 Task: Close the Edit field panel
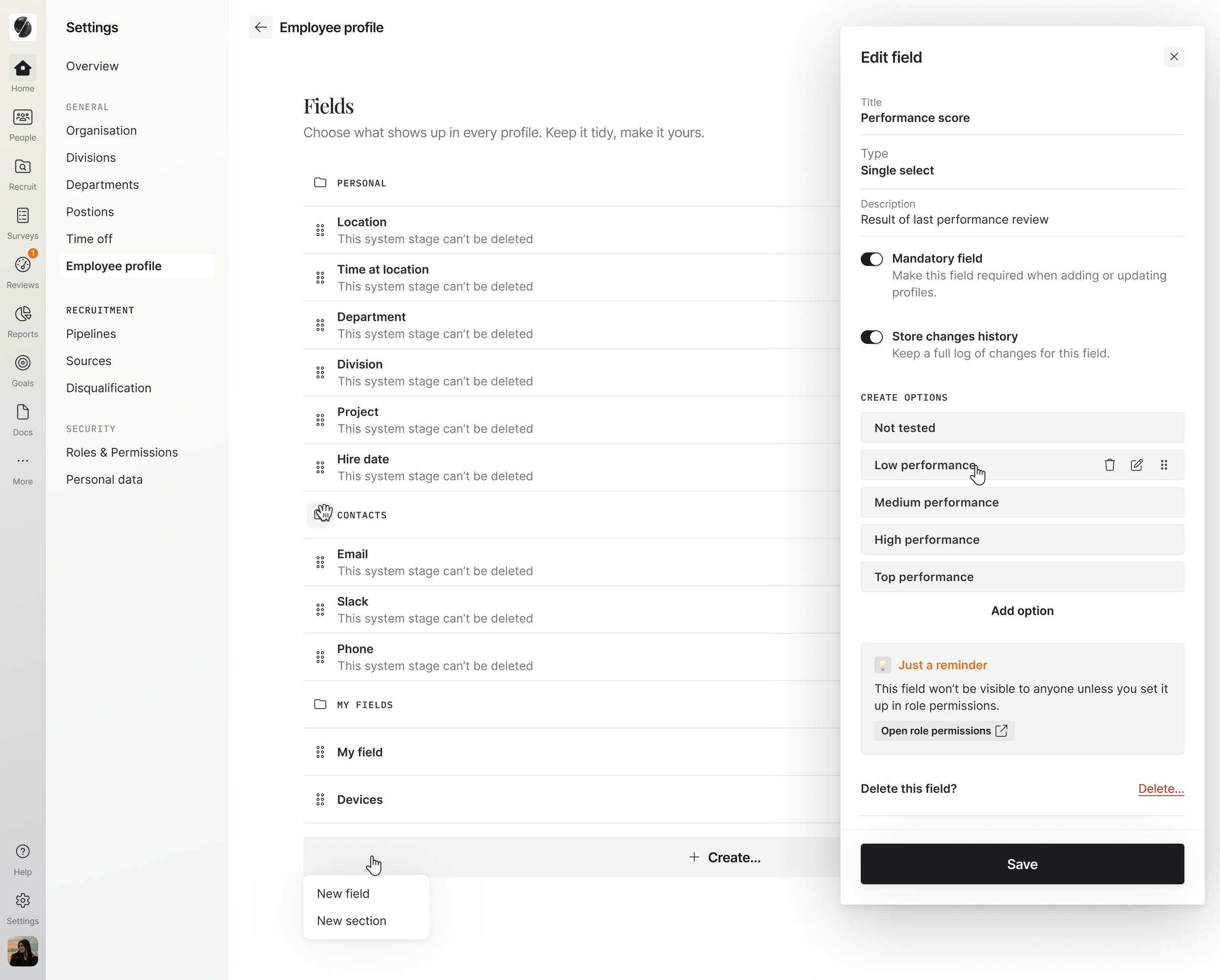click(1174, 57)
